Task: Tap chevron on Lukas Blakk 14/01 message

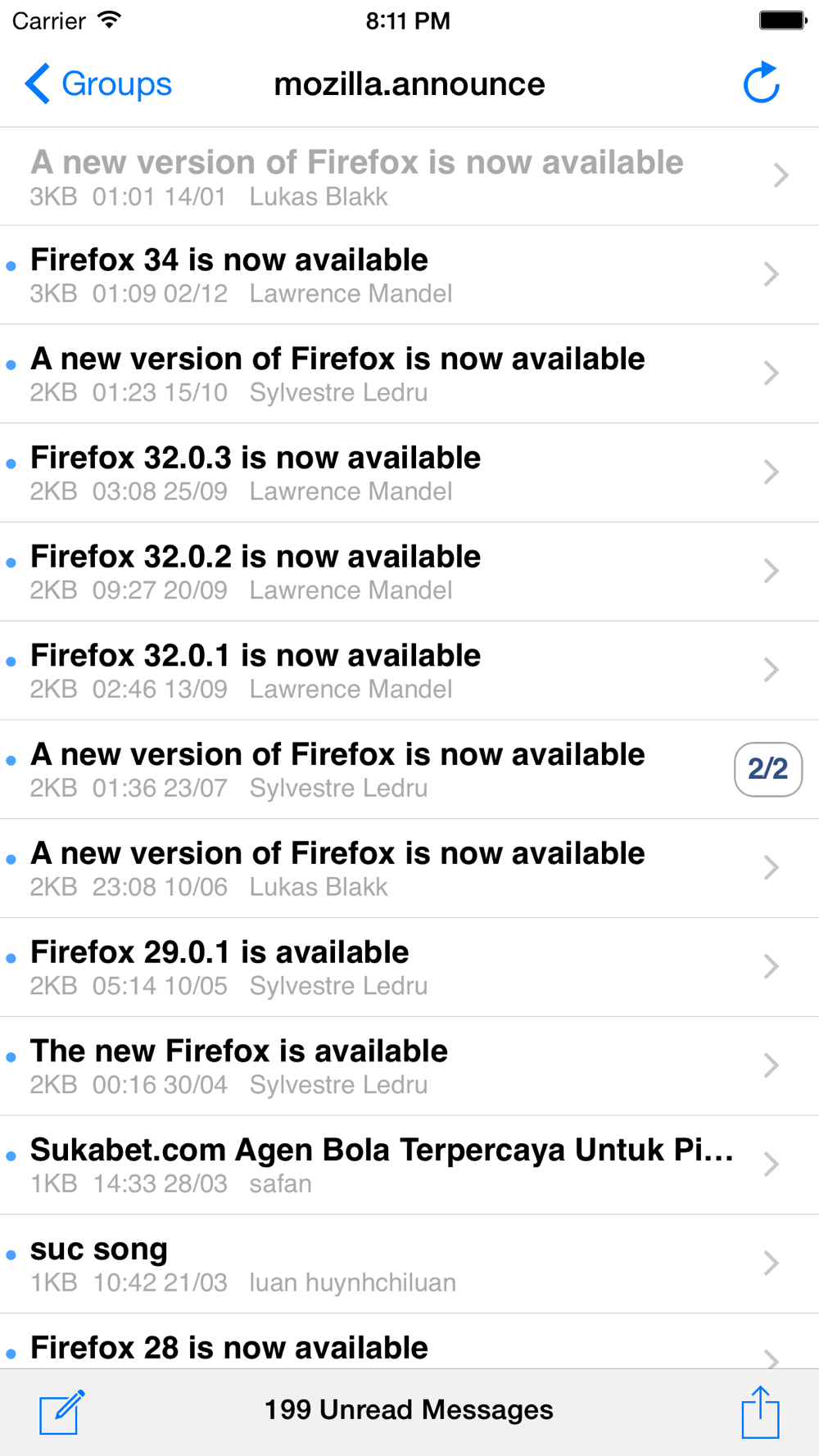Action: [x=781, y=175]
